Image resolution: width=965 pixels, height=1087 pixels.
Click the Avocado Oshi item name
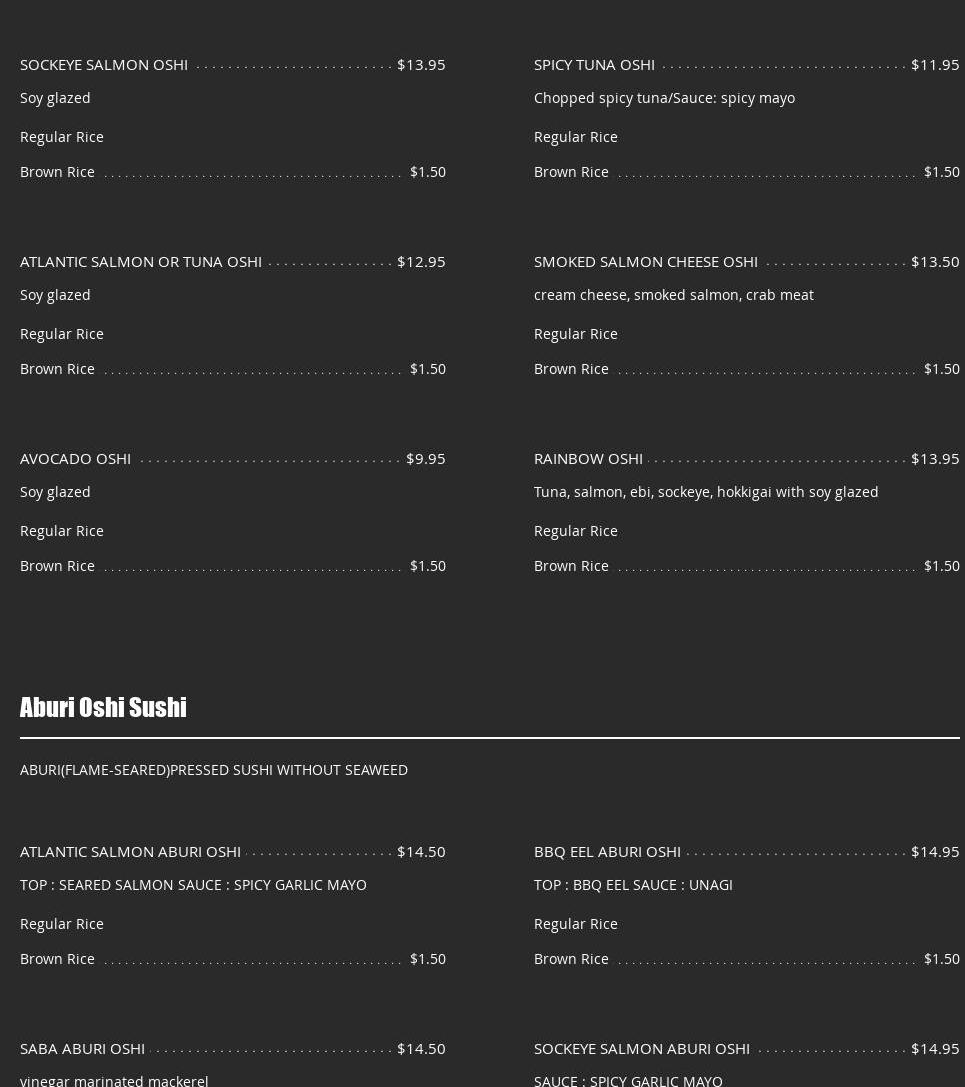pyautogui.click(x=76, y=458)
